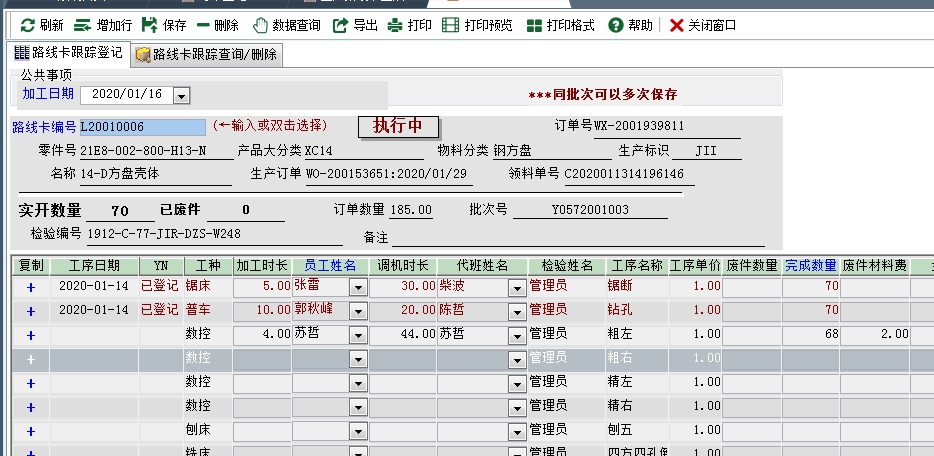Click 加工时长 field in 精左 row
This screenshot has width=934, height=456.
(262, 383)
